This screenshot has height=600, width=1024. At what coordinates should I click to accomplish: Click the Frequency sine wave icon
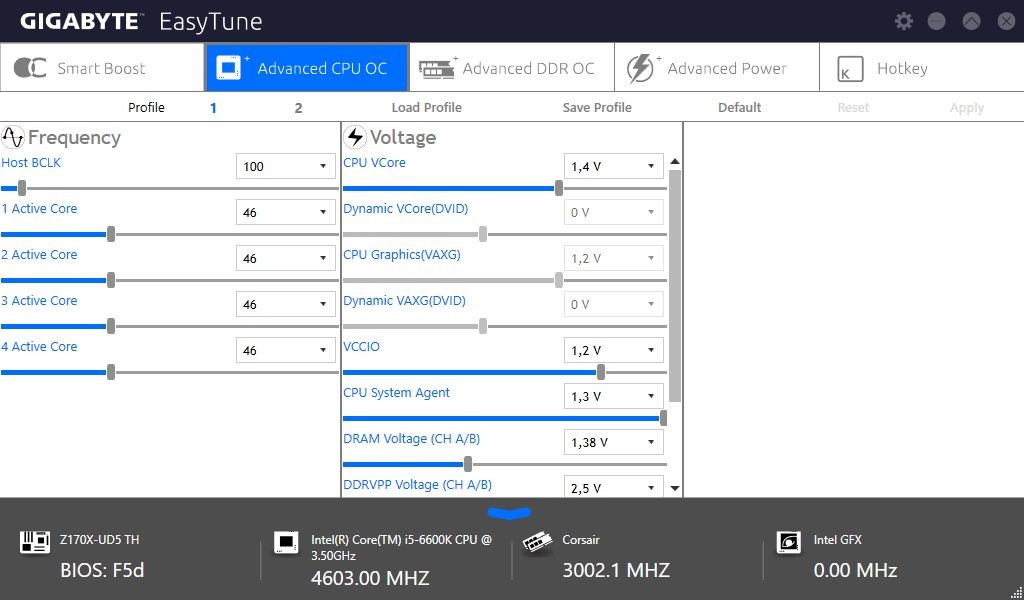point(13,137)
